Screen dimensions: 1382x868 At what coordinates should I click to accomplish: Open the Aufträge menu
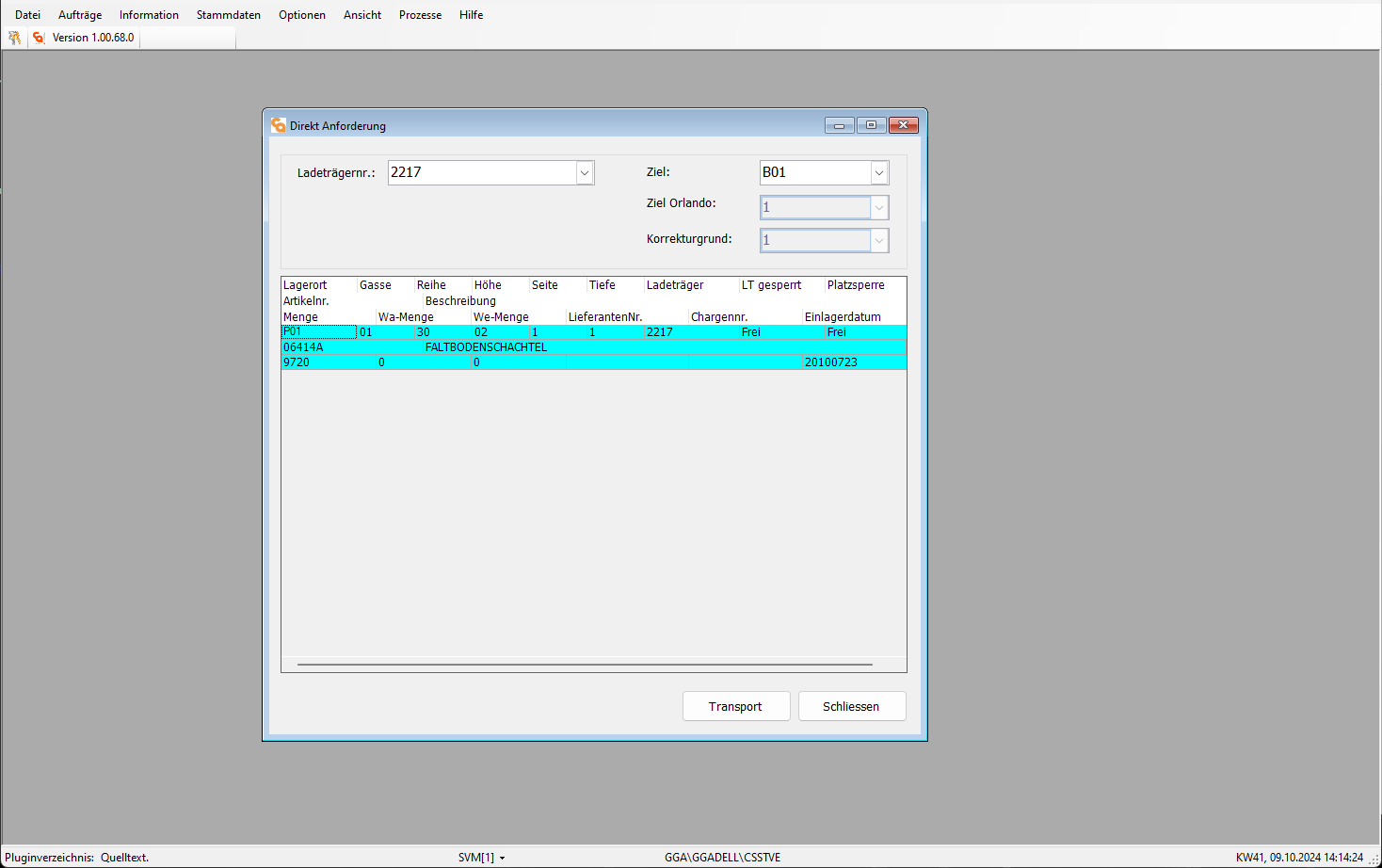click(x=80, y=15)
